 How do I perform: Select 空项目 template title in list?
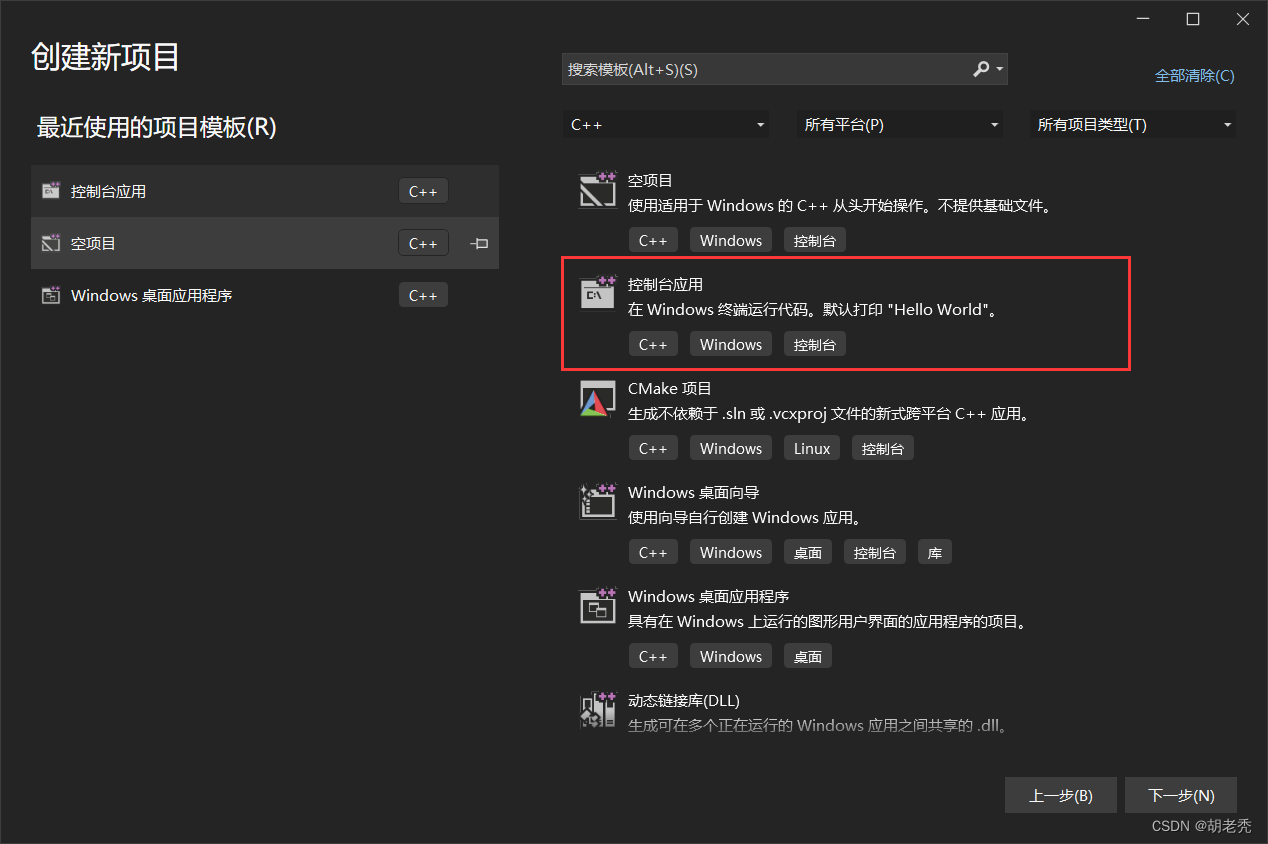click(x=650, y=181)
